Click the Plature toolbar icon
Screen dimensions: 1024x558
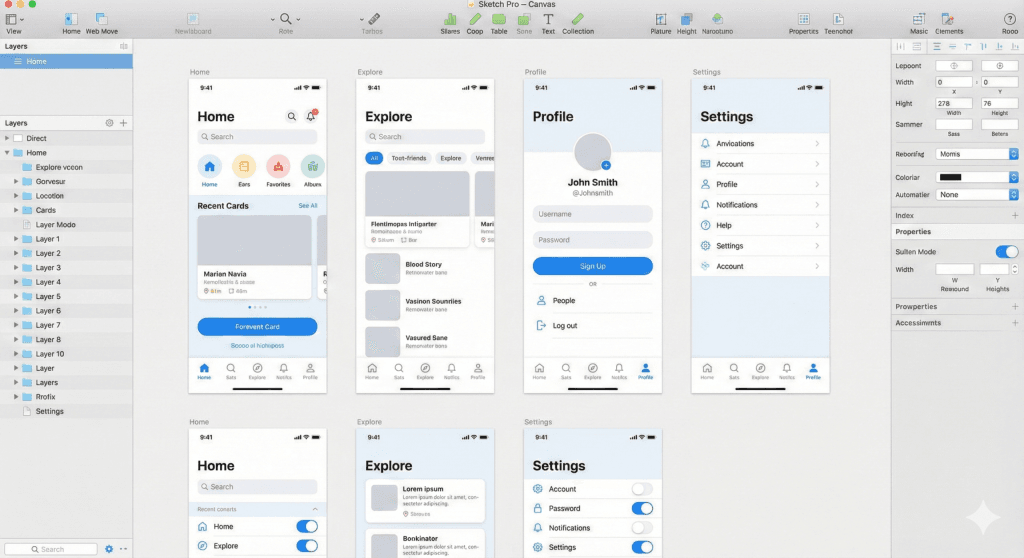point(661,20)
